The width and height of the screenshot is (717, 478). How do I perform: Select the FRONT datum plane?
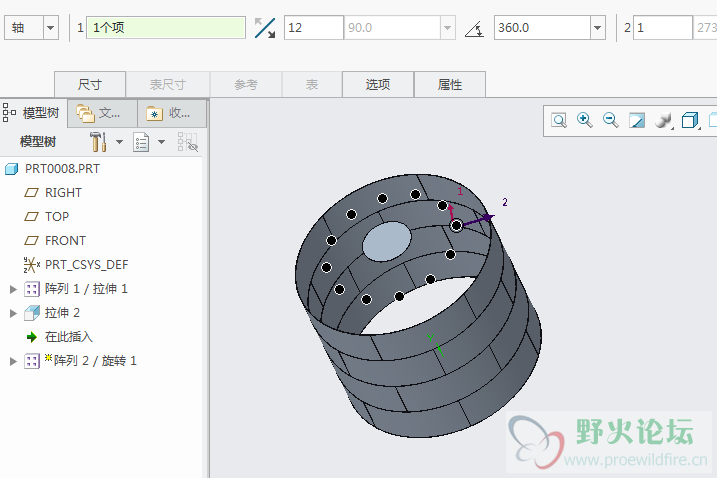click(x=65, y=241)
